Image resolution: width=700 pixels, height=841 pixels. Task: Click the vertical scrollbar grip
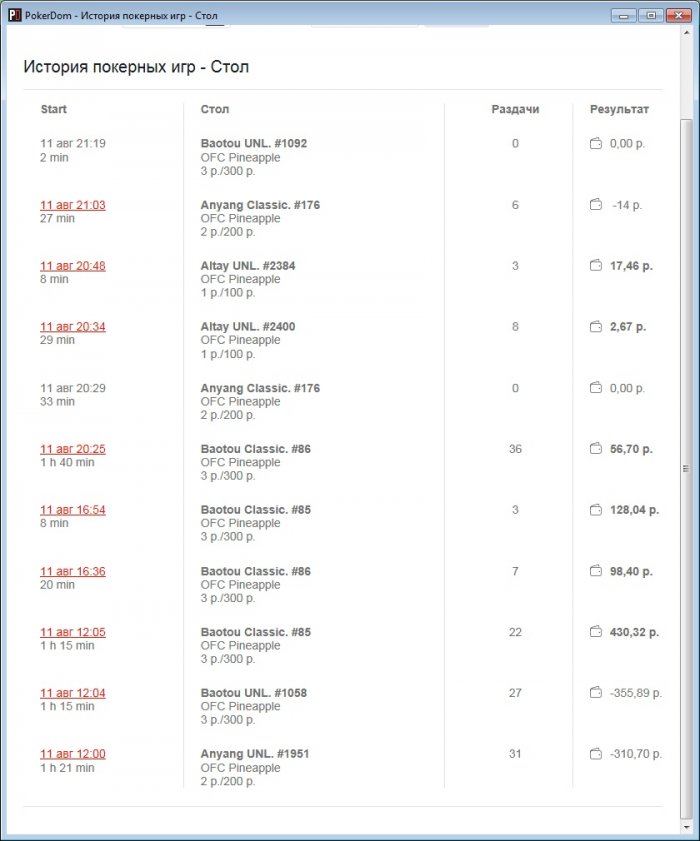(x=686, y=468)
